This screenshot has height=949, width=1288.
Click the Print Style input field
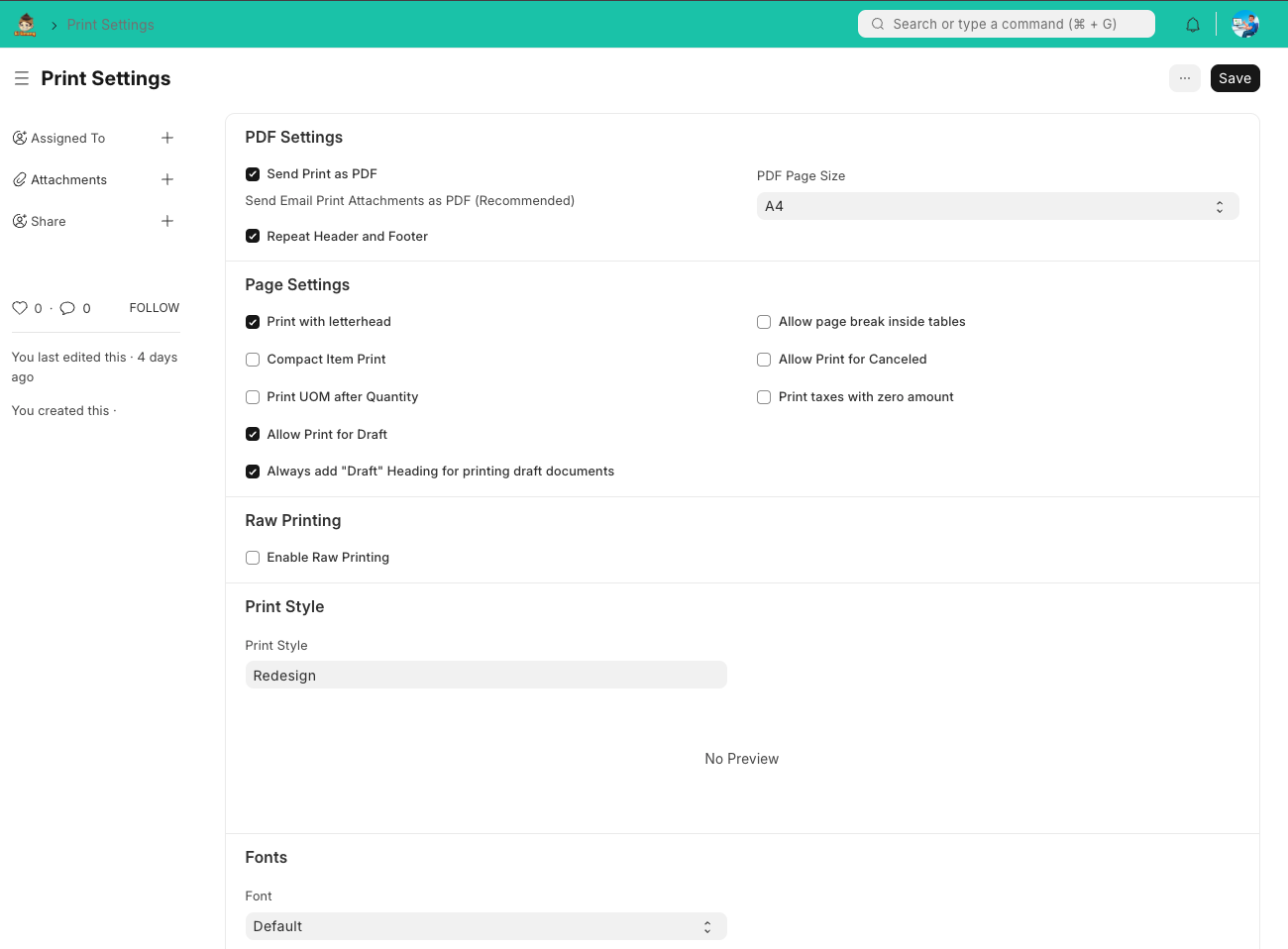(485, 676)
